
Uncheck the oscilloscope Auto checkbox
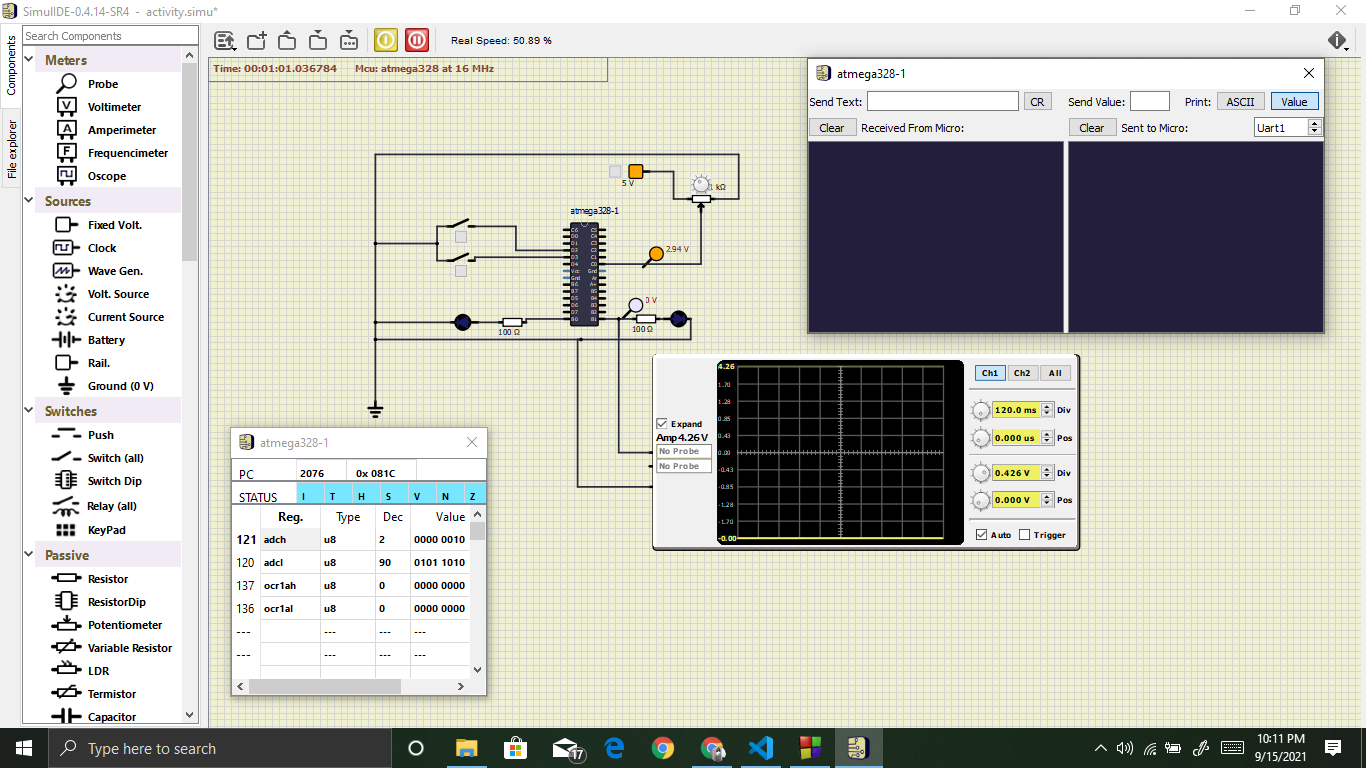(x=982, y=535)
